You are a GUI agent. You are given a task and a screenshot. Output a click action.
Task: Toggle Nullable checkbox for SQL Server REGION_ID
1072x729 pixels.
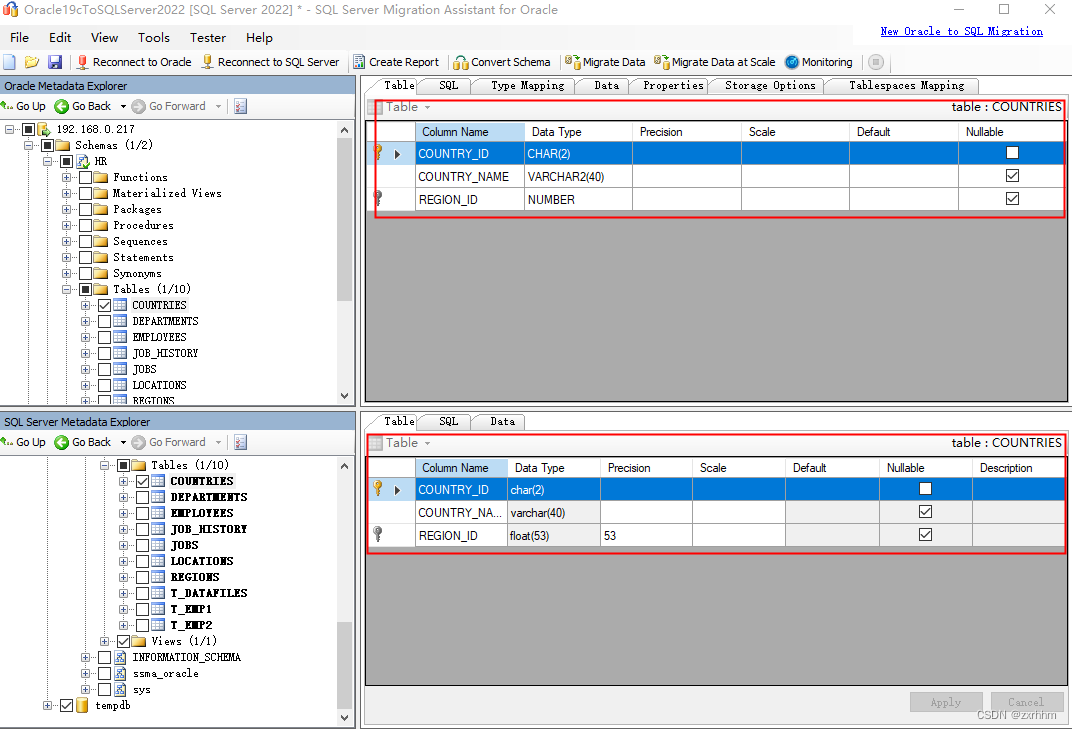click(x=925, y=534)
